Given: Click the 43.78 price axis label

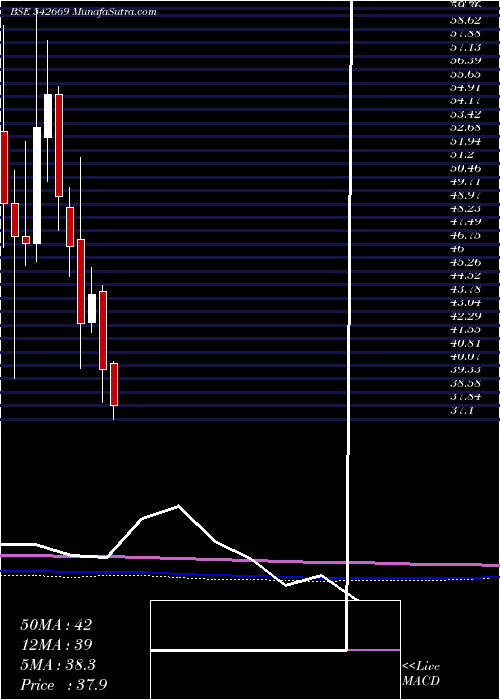Looking at the screenshot, I should [x=465, y=289].
